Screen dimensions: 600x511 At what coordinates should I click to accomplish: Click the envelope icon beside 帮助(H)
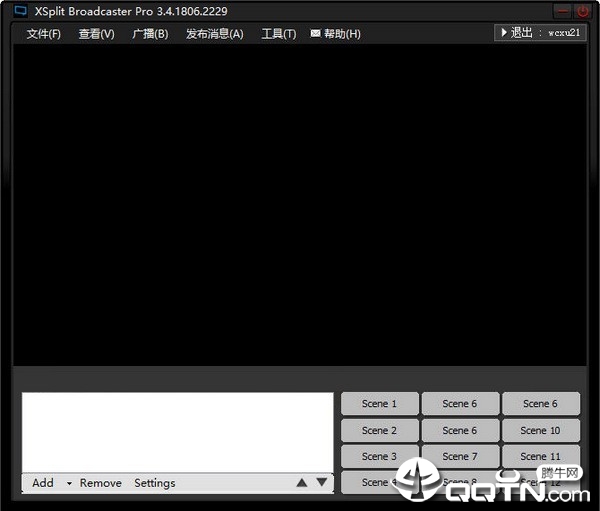coord(315,33)
